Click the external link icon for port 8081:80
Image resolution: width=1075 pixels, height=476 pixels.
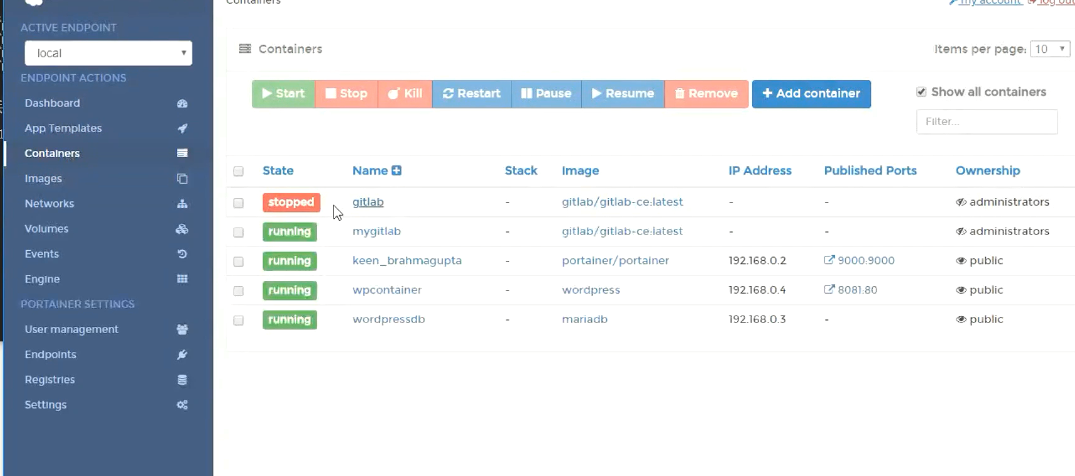830,290
